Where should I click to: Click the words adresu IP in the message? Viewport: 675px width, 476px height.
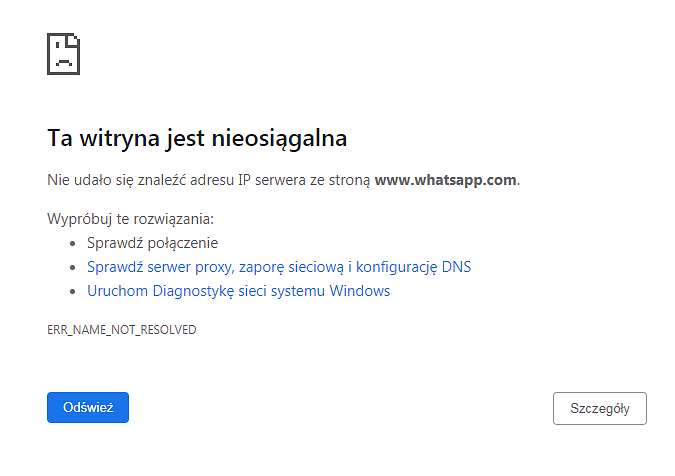(220, 180)
